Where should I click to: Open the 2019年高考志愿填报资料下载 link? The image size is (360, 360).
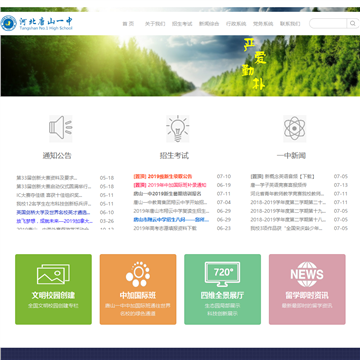pyautogui.click(x=165, y=228)
